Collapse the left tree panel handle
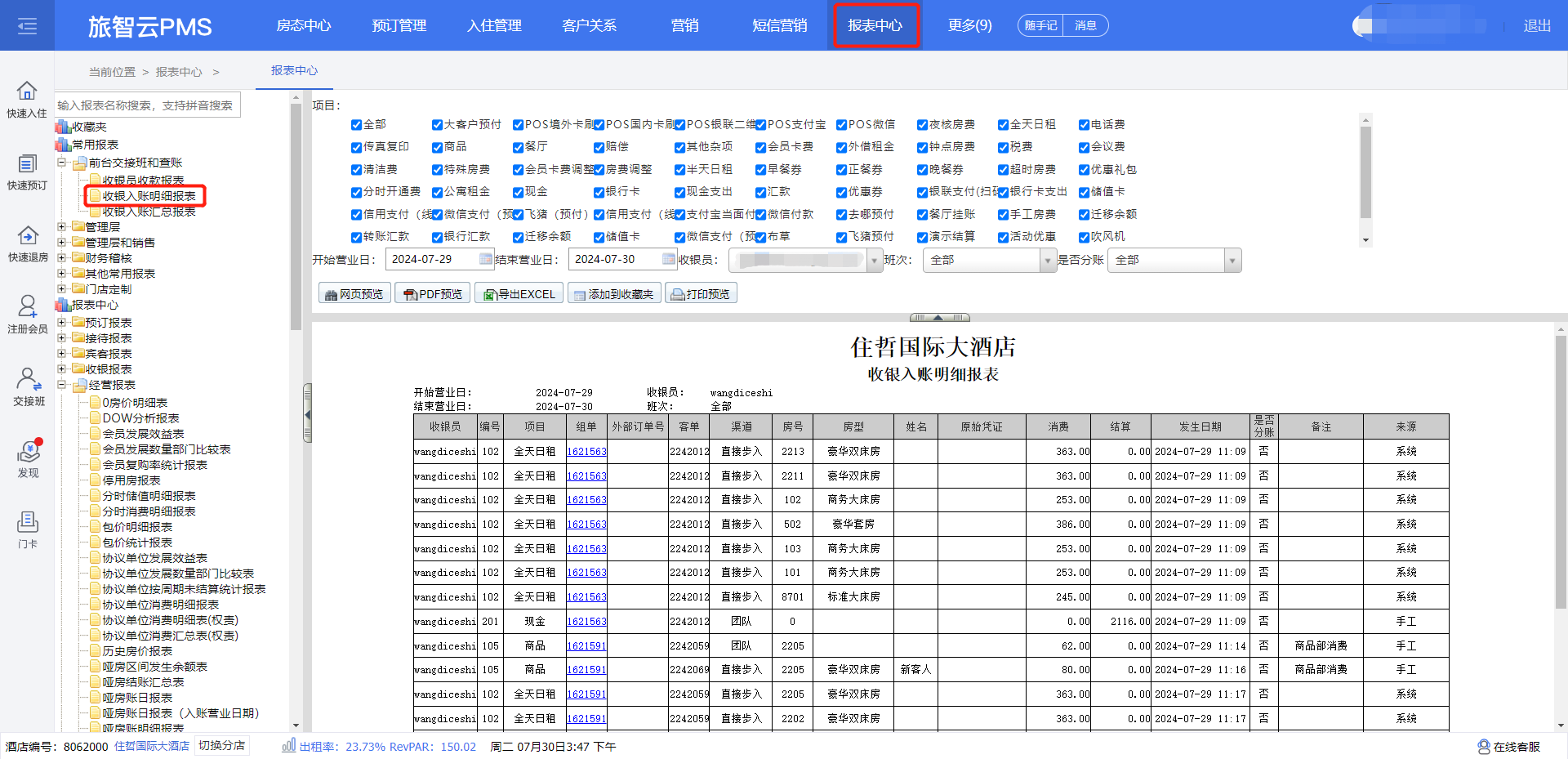 coord(307,413)
